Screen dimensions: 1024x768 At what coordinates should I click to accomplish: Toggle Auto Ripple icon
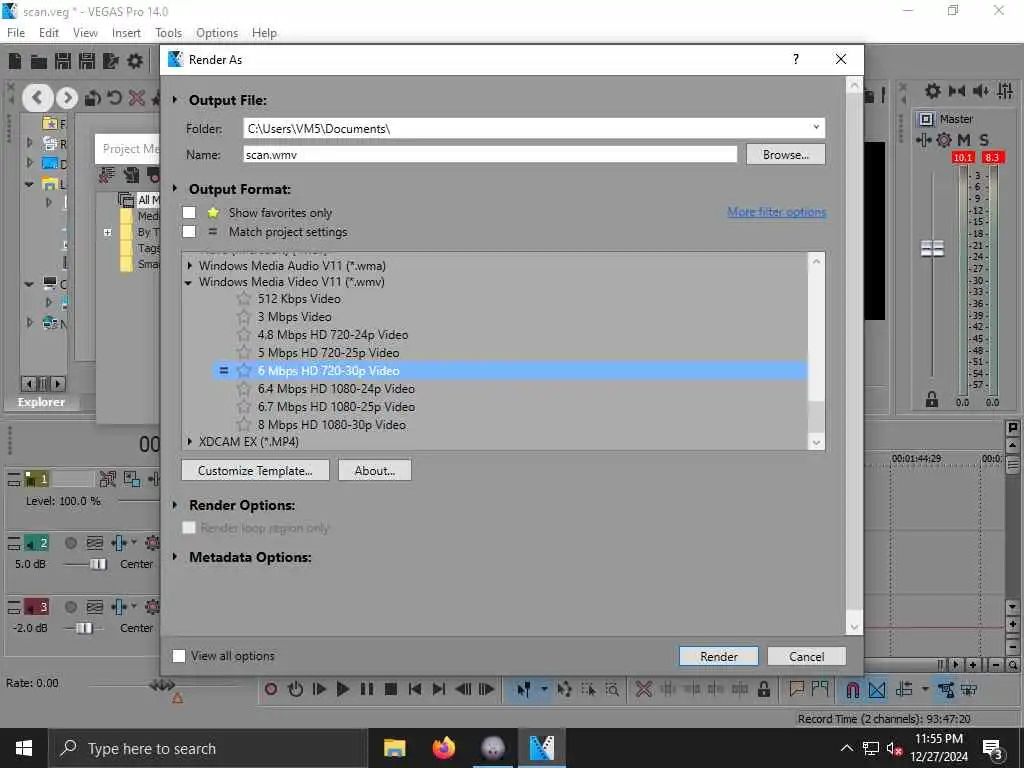(x=904, y=689)
